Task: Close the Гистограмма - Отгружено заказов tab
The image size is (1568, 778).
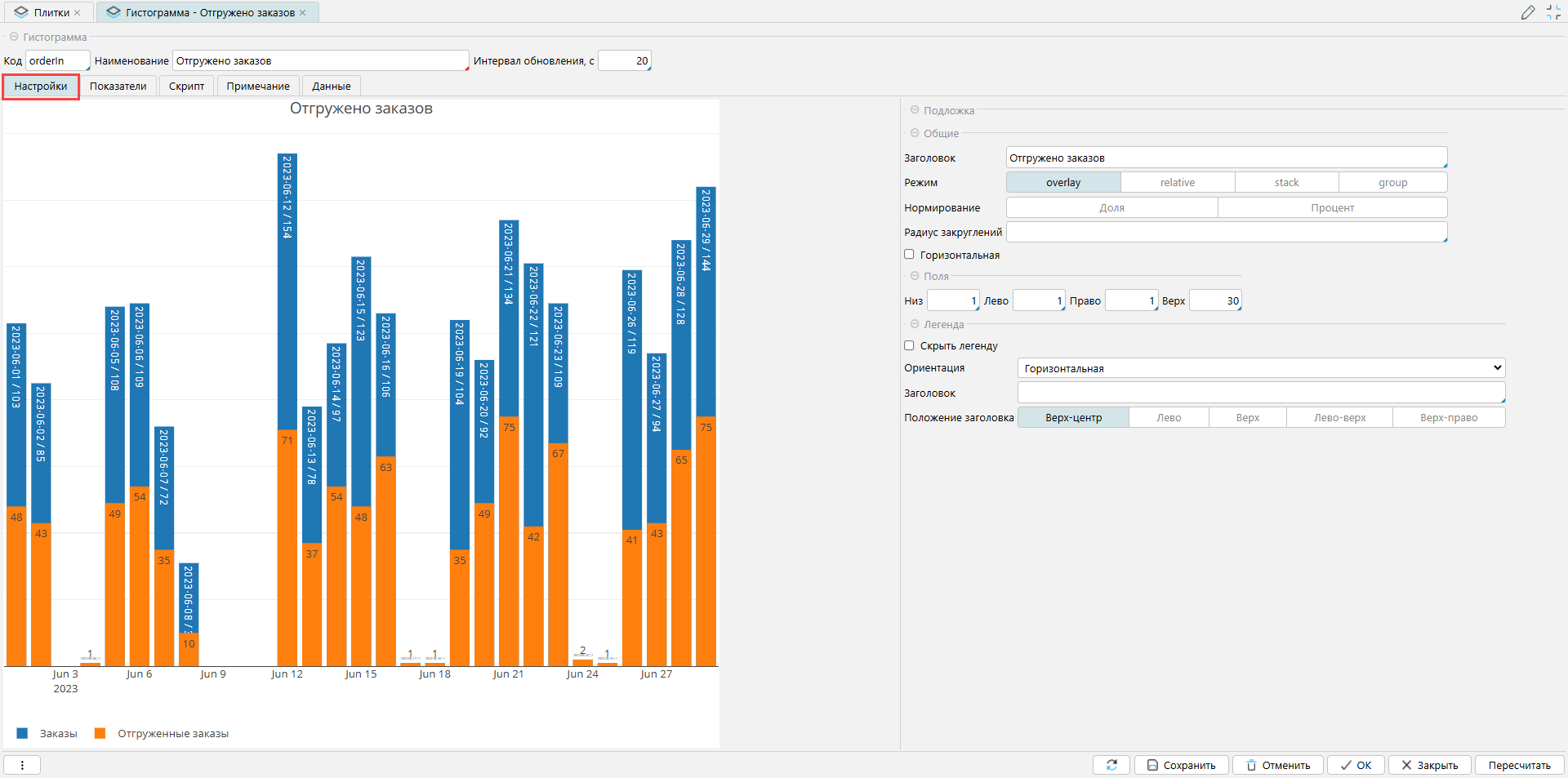Action: [x=303, y=13]
